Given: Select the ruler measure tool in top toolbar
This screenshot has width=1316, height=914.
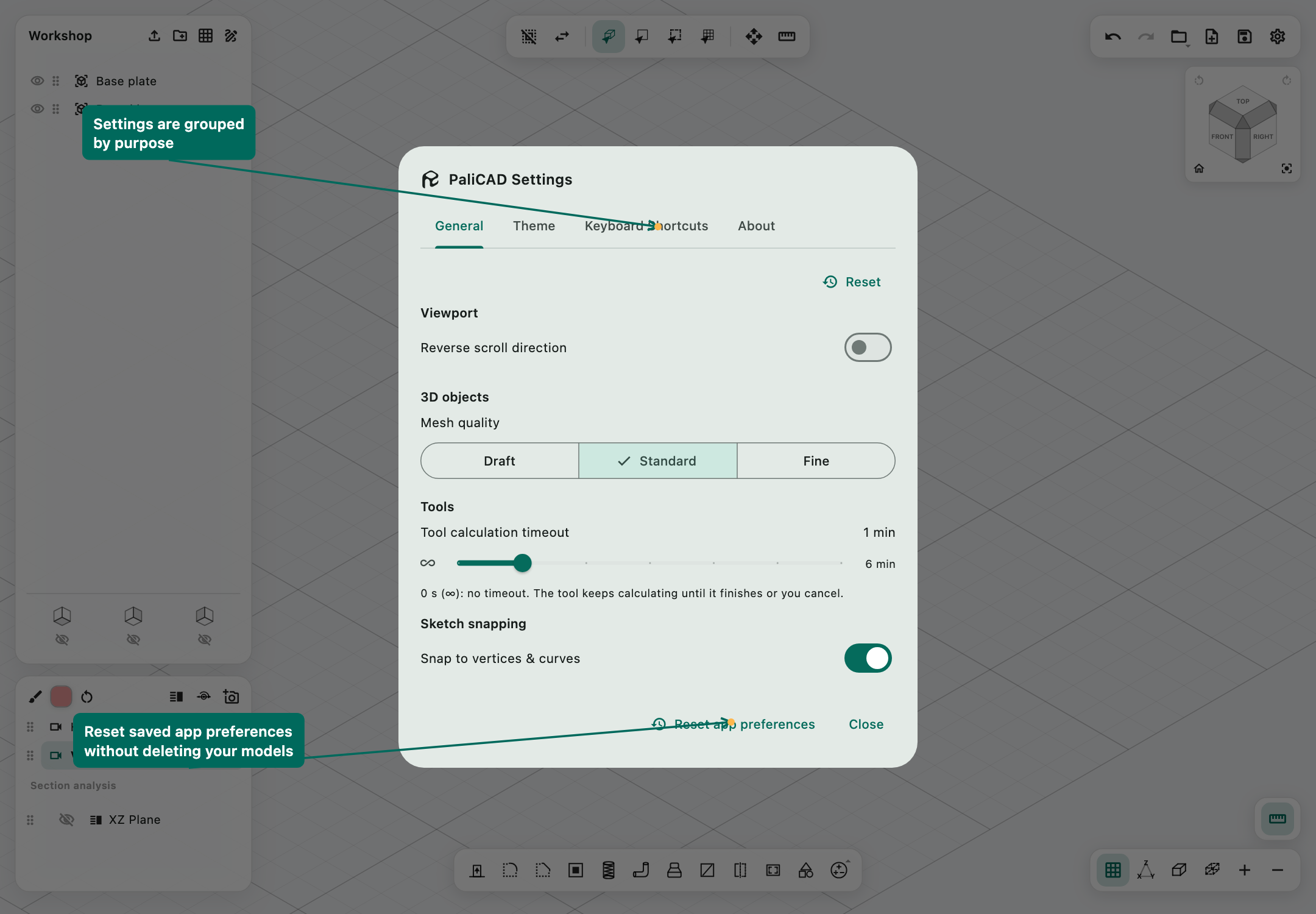Looking at the screenshot, I should (787, 37).
